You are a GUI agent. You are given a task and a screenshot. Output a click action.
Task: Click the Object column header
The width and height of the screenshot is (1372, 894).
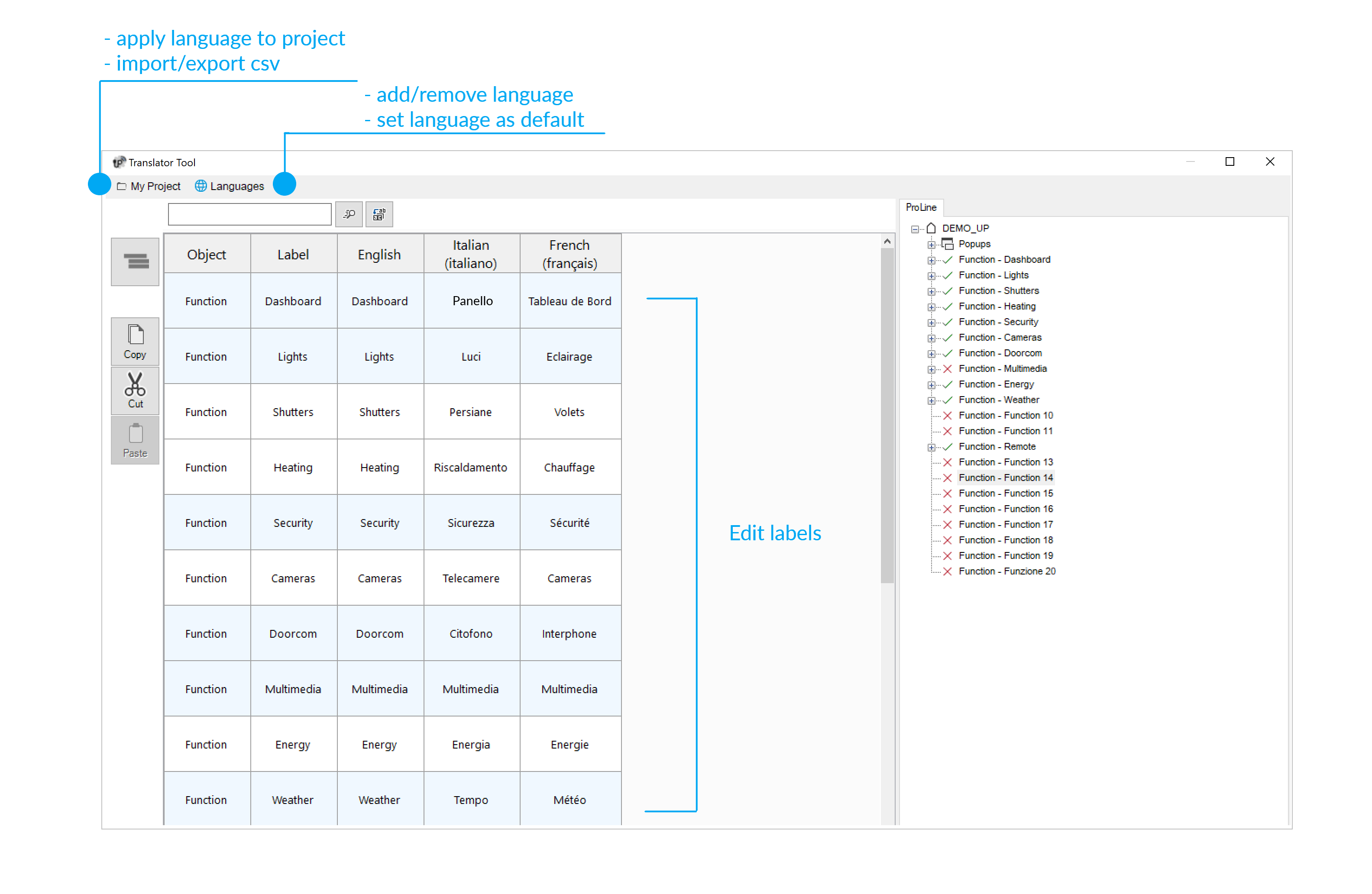207,254
